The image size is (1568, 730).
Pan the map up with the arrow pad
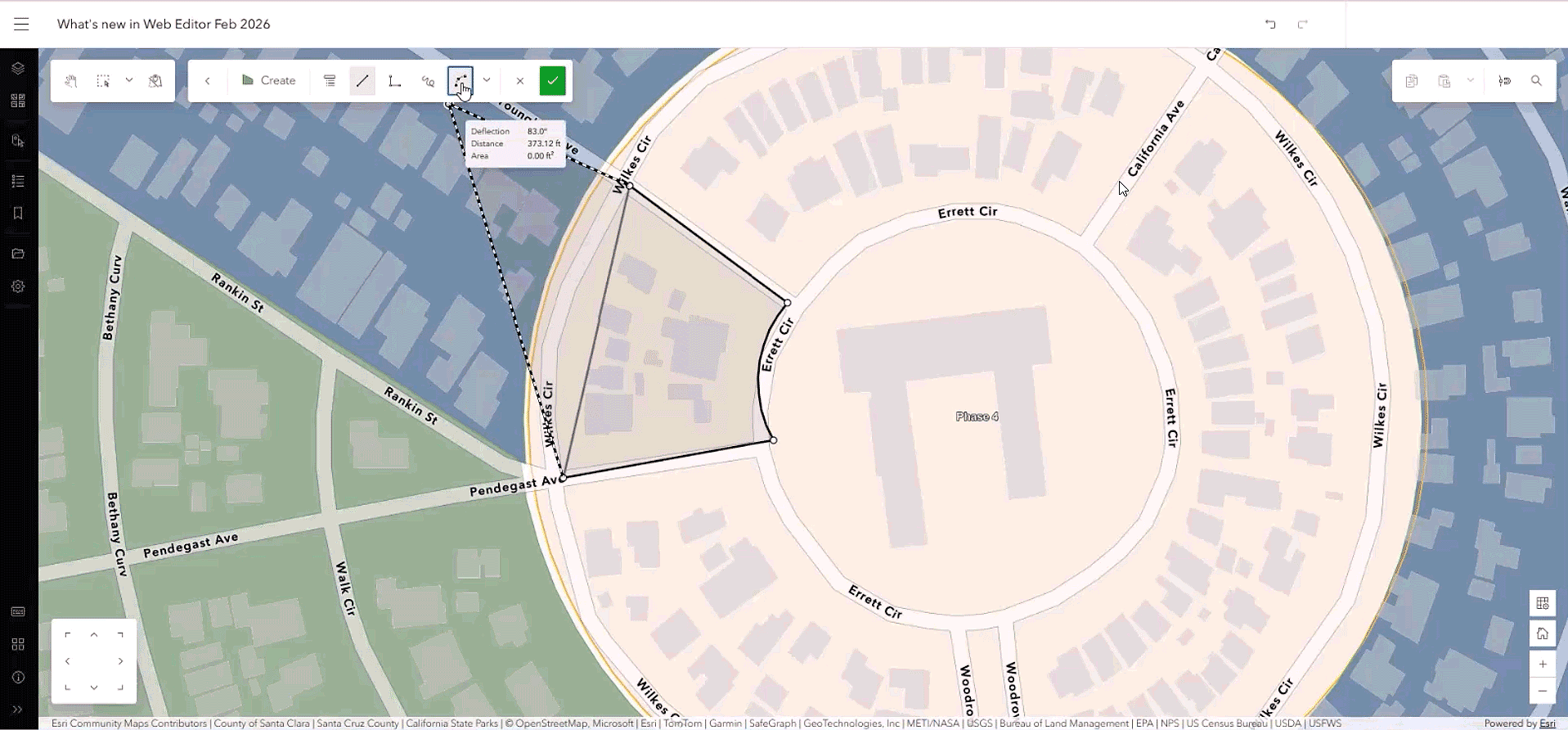click(x=94, y=634)
